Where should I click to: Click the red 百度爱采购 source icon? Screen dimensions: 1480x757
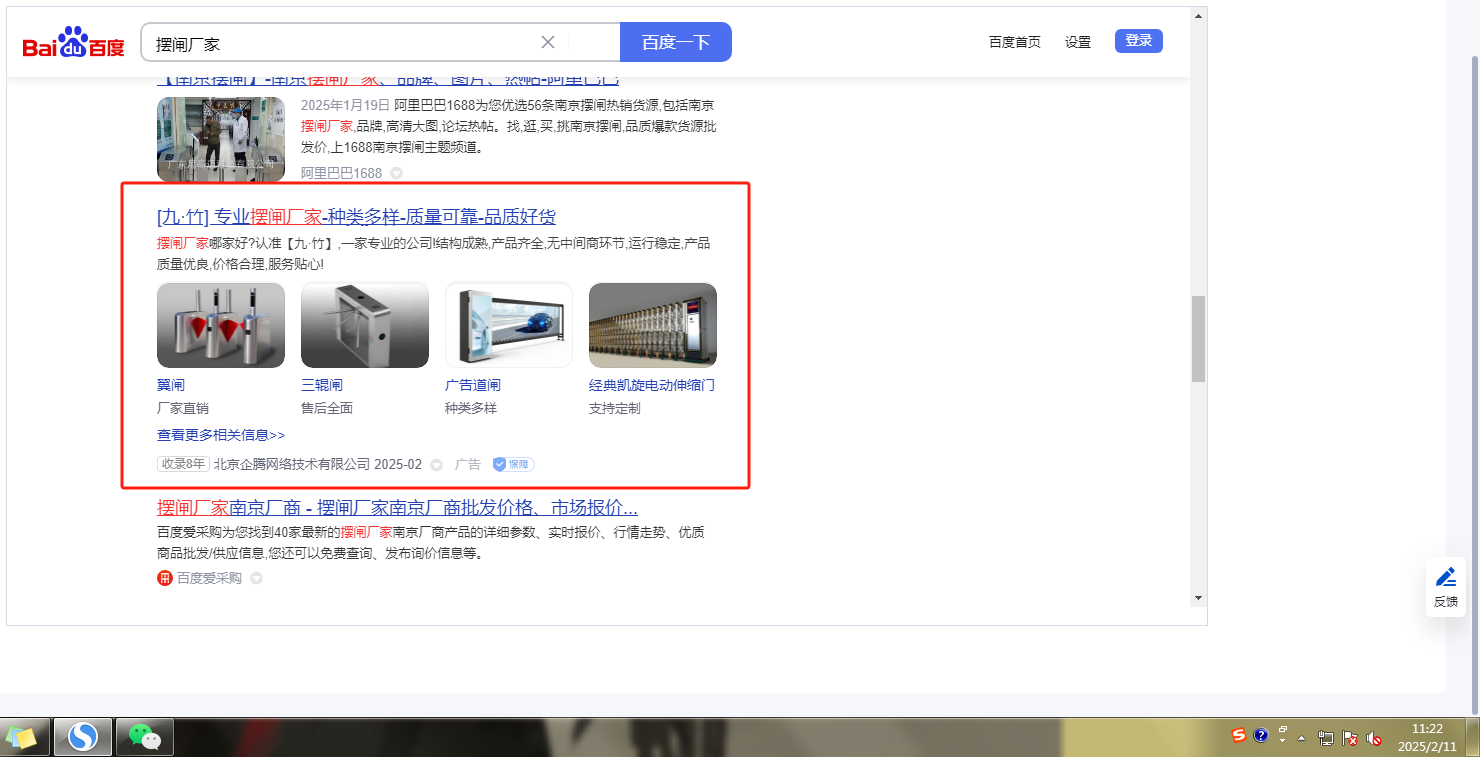(x=165, y=578)
